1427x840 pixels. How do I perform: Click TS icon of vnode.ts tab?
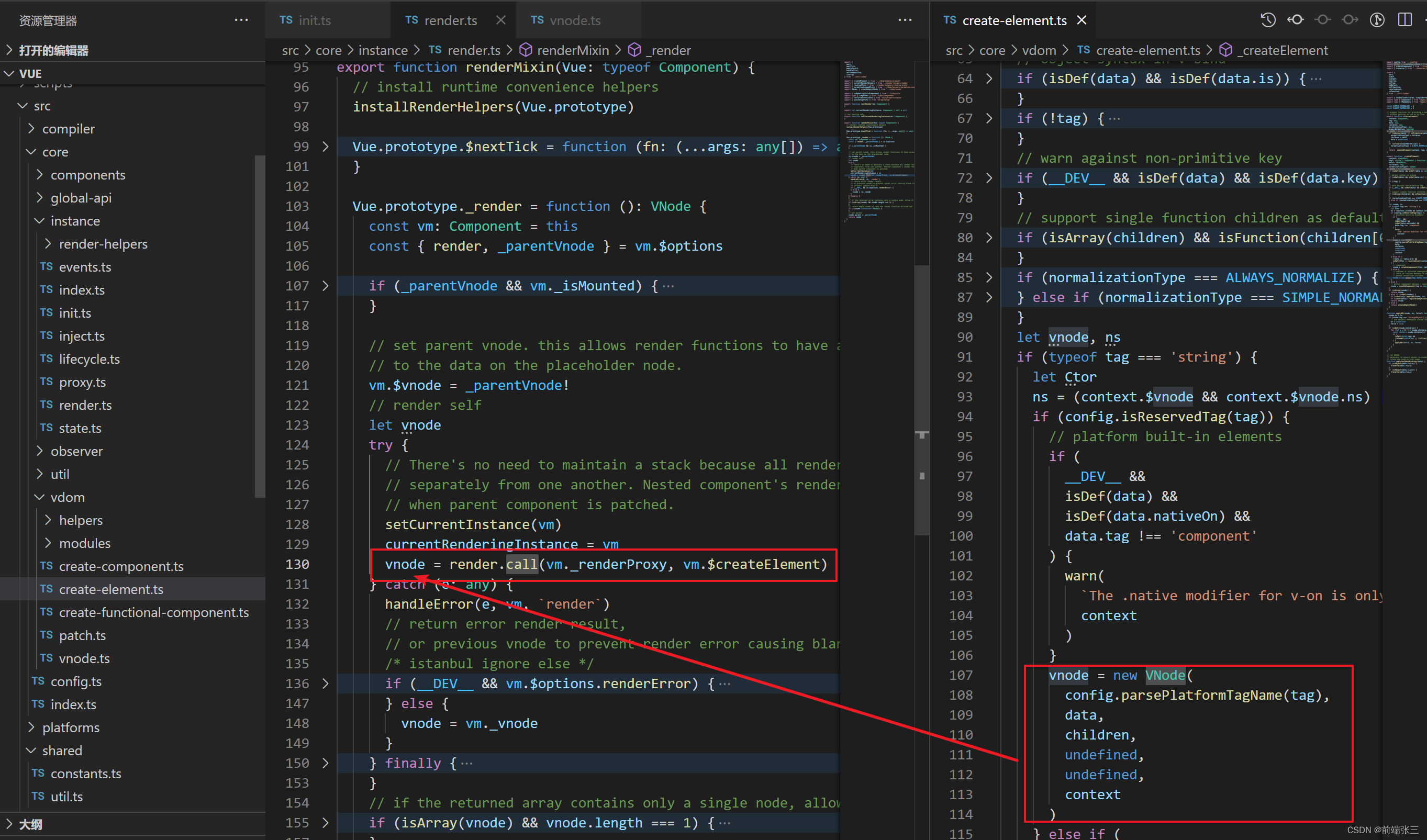(x=538, y=20)
